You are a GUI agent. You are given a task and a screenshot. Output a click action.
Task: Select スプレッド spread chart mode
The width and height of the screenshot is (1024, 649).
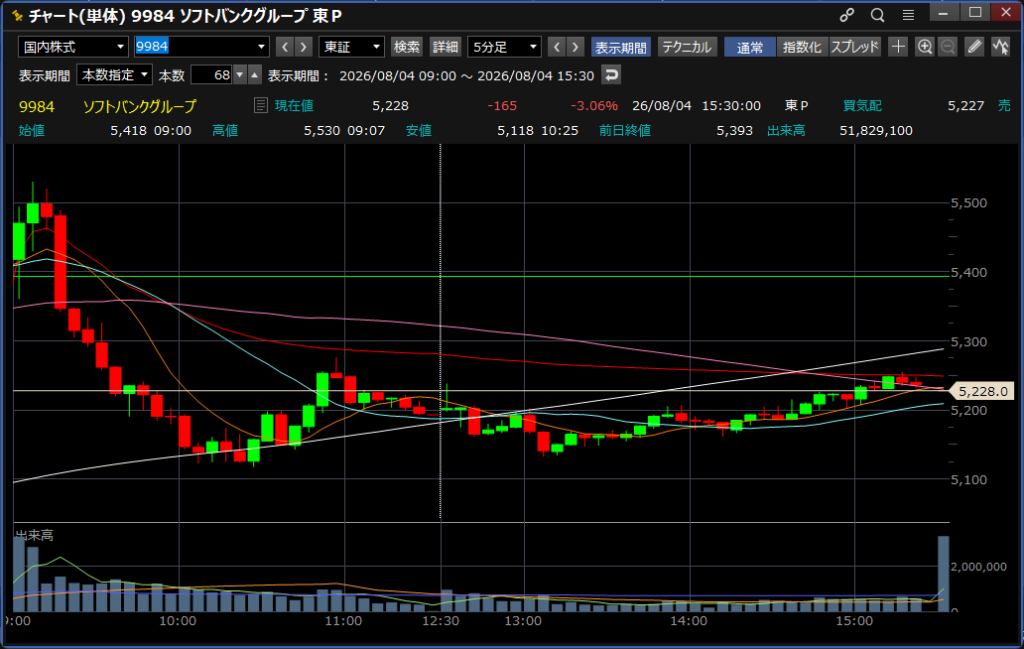click(x=855, y=47)
